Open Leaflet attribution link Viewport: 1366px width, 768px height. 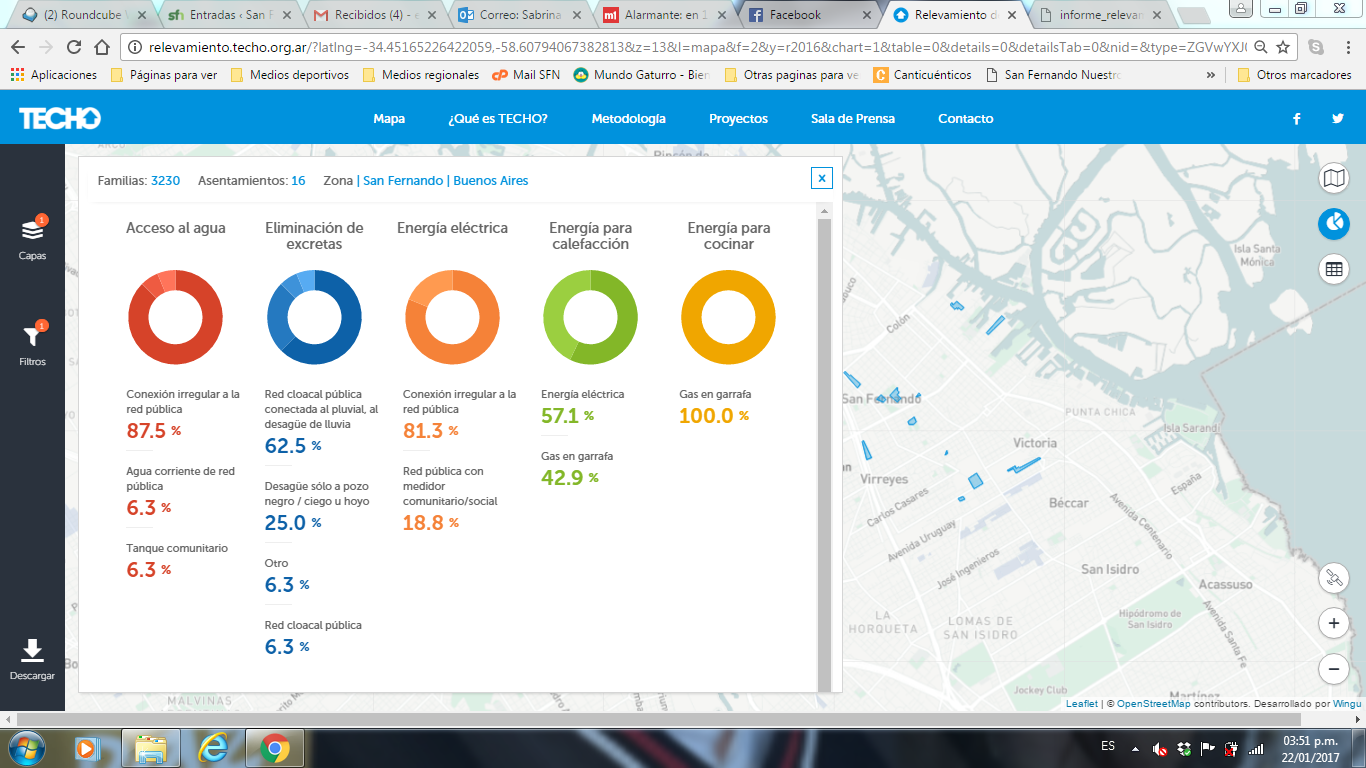[1081, 704]
